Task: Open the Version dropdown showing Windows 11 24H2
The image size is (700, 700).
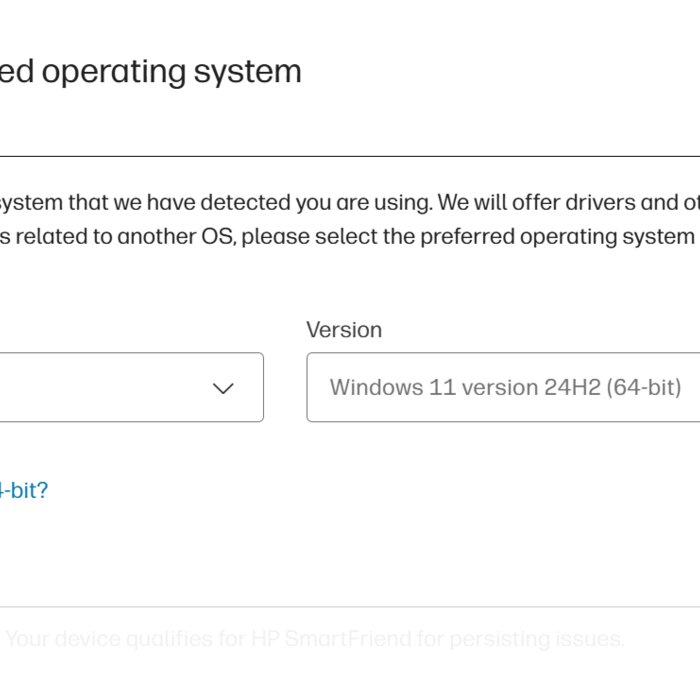Action: pos(503,387)
